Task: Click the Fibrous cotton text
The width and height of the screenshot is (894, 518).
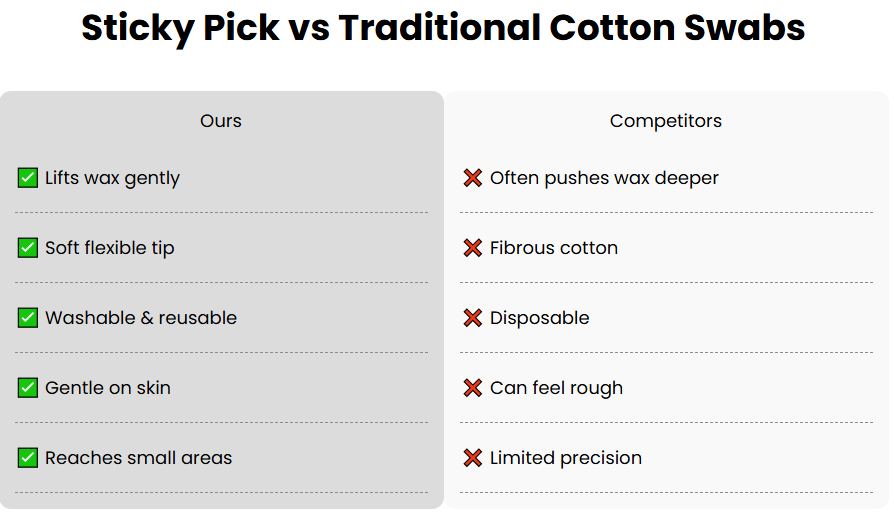Action: tap(554, 248)
